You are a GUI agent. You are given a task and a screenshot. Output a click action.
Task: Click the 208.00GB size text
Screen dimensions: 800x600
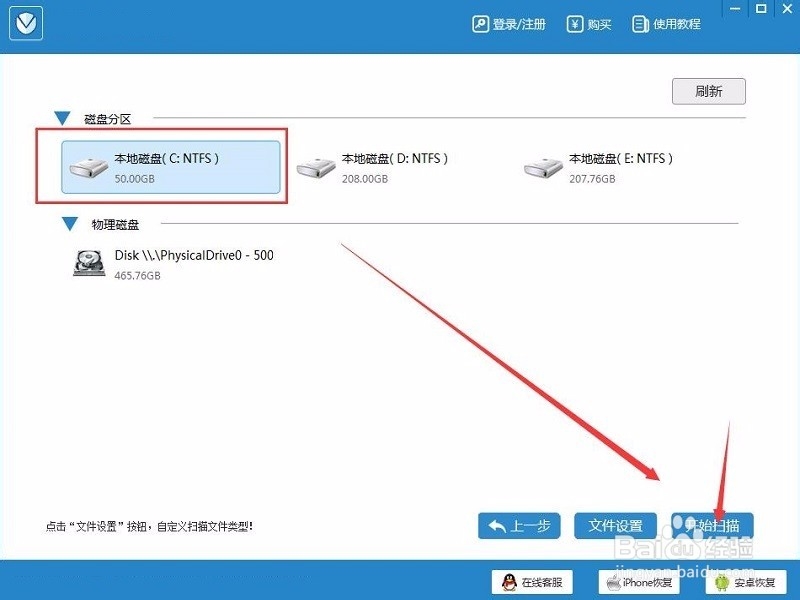pyautogui.click(x=365, y=179)
